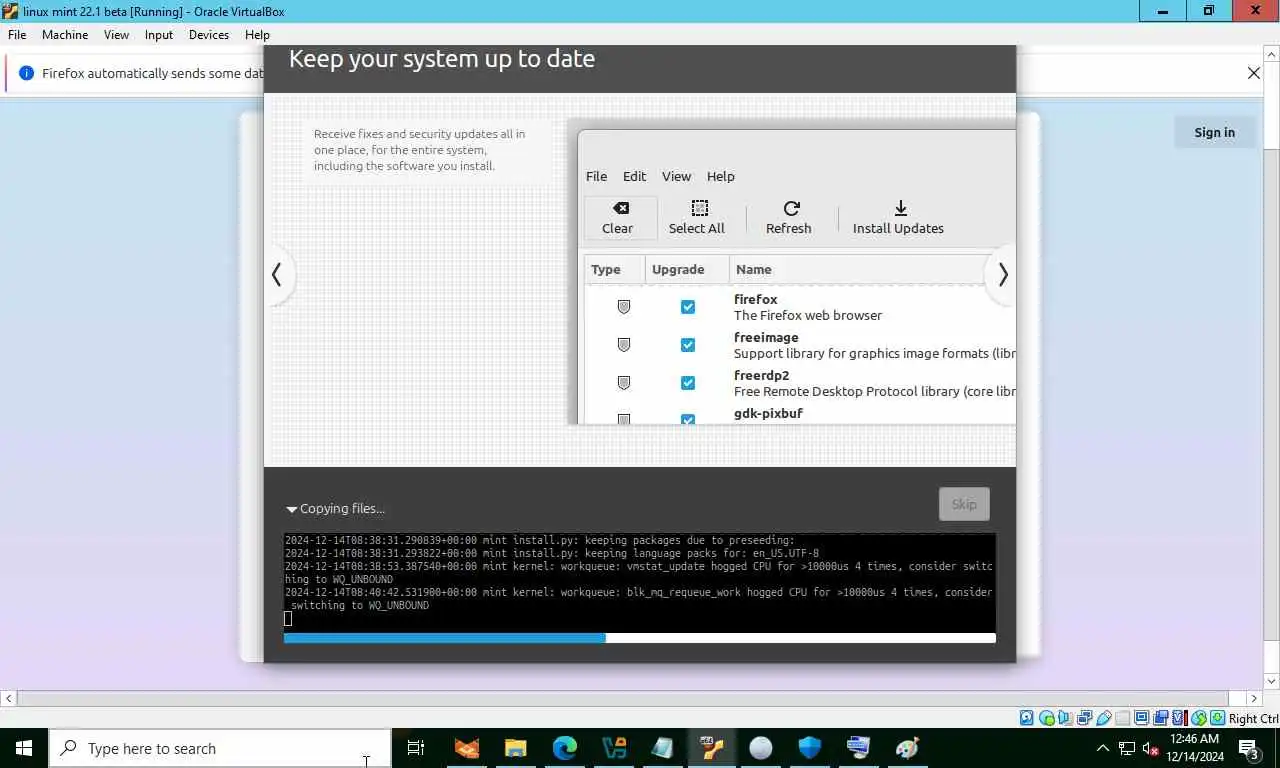Uncheck the firefox upgrade checkbox
Image resolution: width=1280 pixels, height=768 pixels.
pyautogui.click(x=688, y=307)
